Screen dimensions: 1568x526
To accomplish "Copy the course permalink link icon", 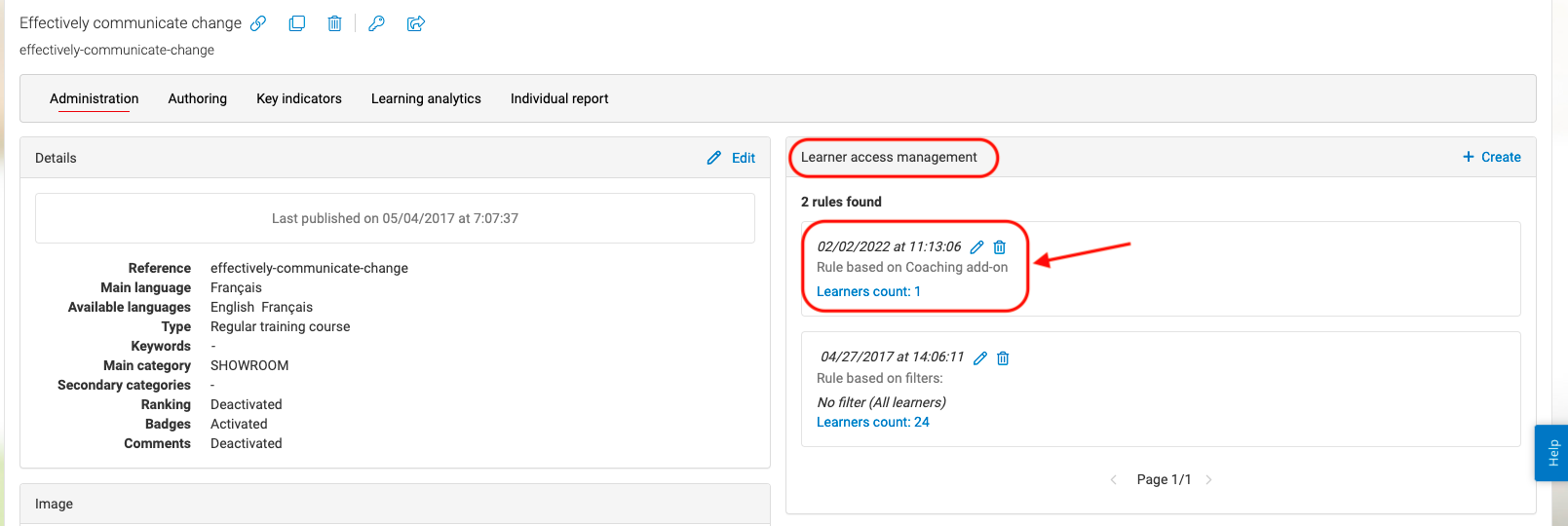I will (258, 23).
